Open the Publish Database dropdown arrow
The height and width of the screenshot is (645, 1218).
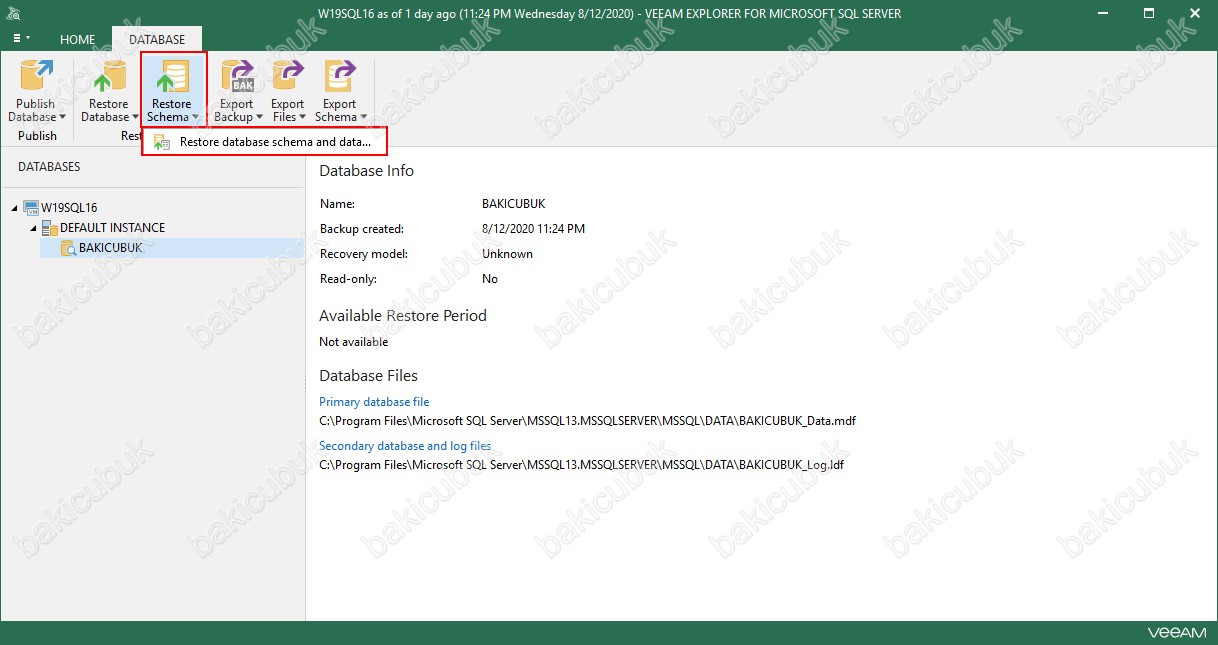[x=62, y=118]
